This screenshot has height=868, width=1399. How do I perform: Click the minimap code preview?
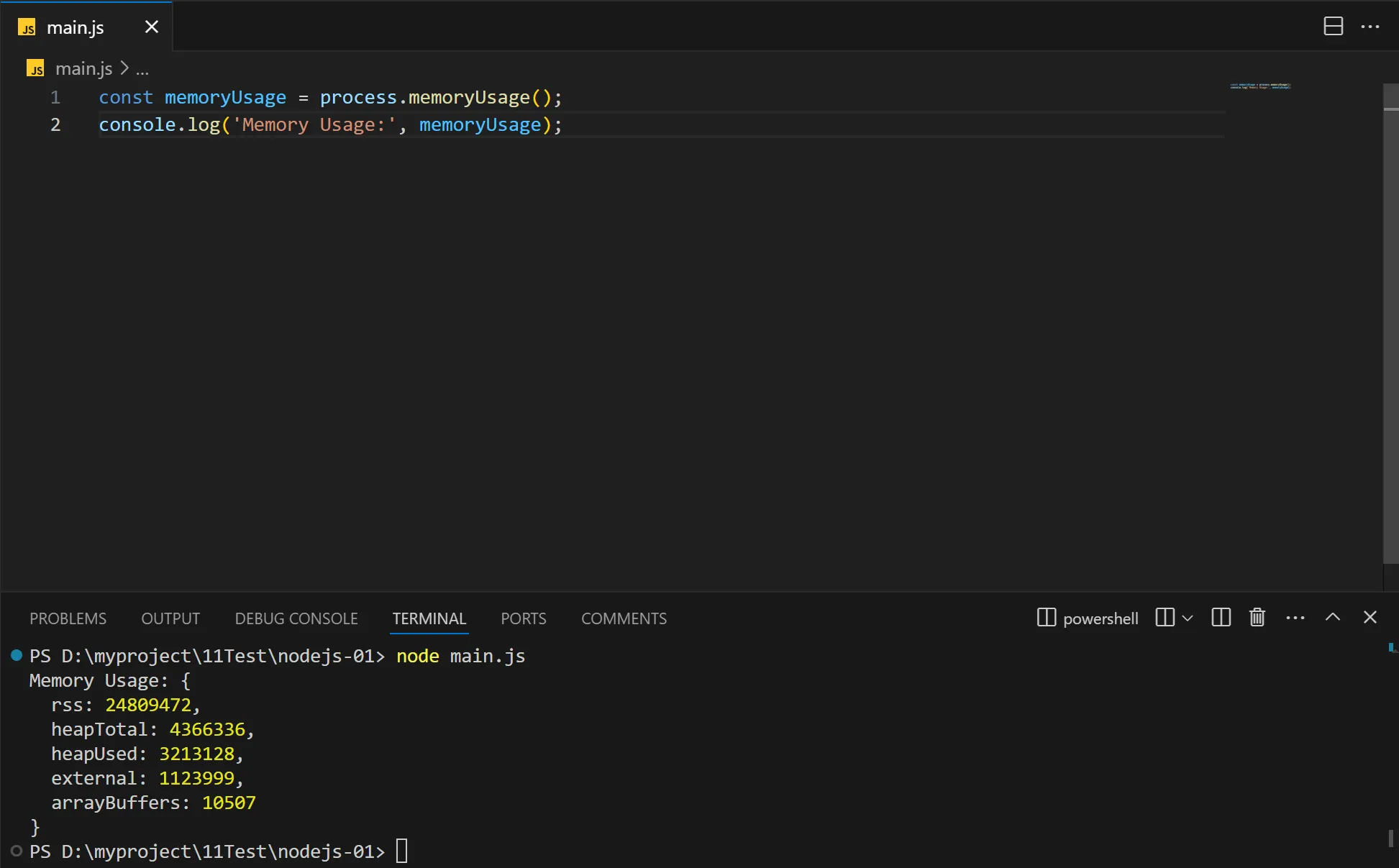coord(1260,86)
